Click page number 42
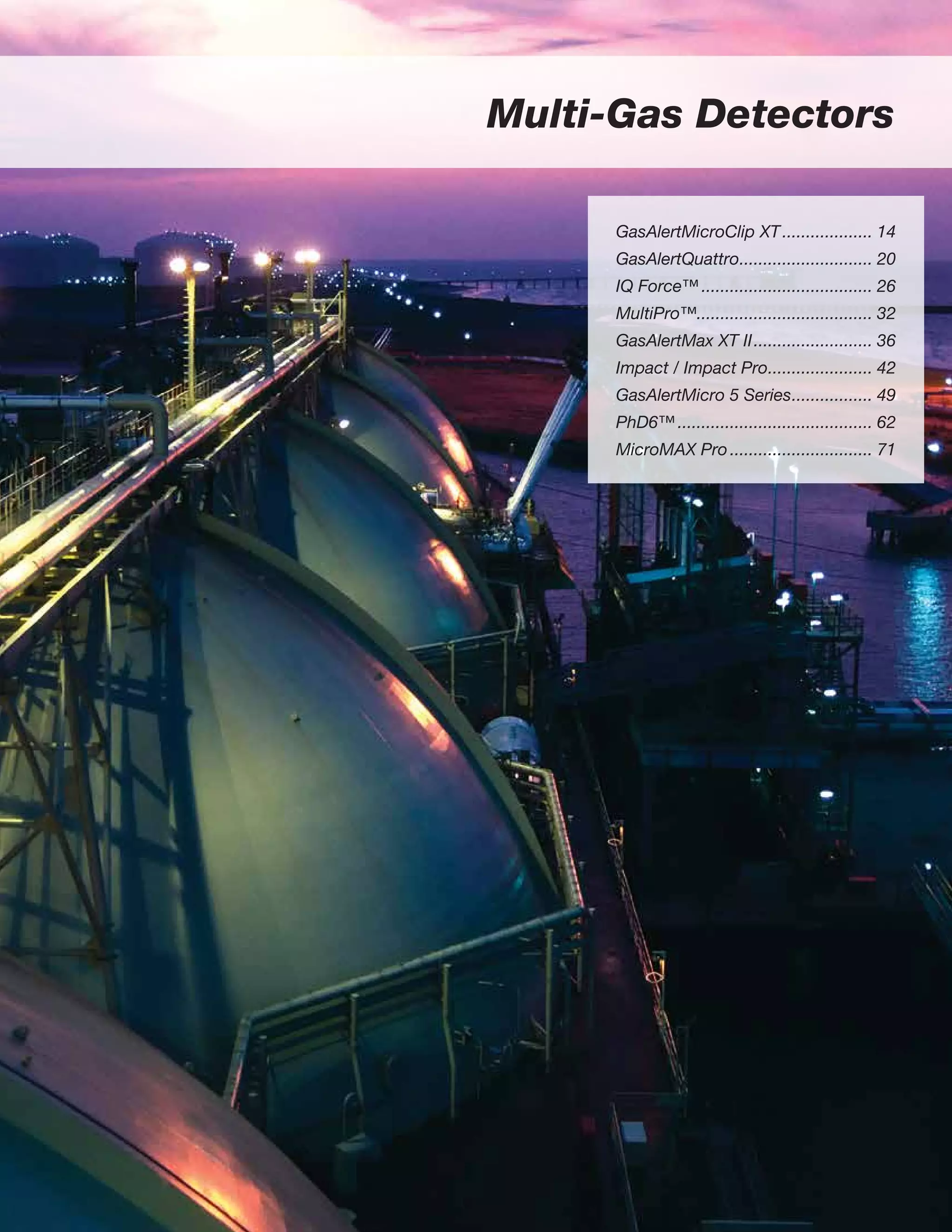This screenshot has width=952, height=1232. [x=886, y=368]
